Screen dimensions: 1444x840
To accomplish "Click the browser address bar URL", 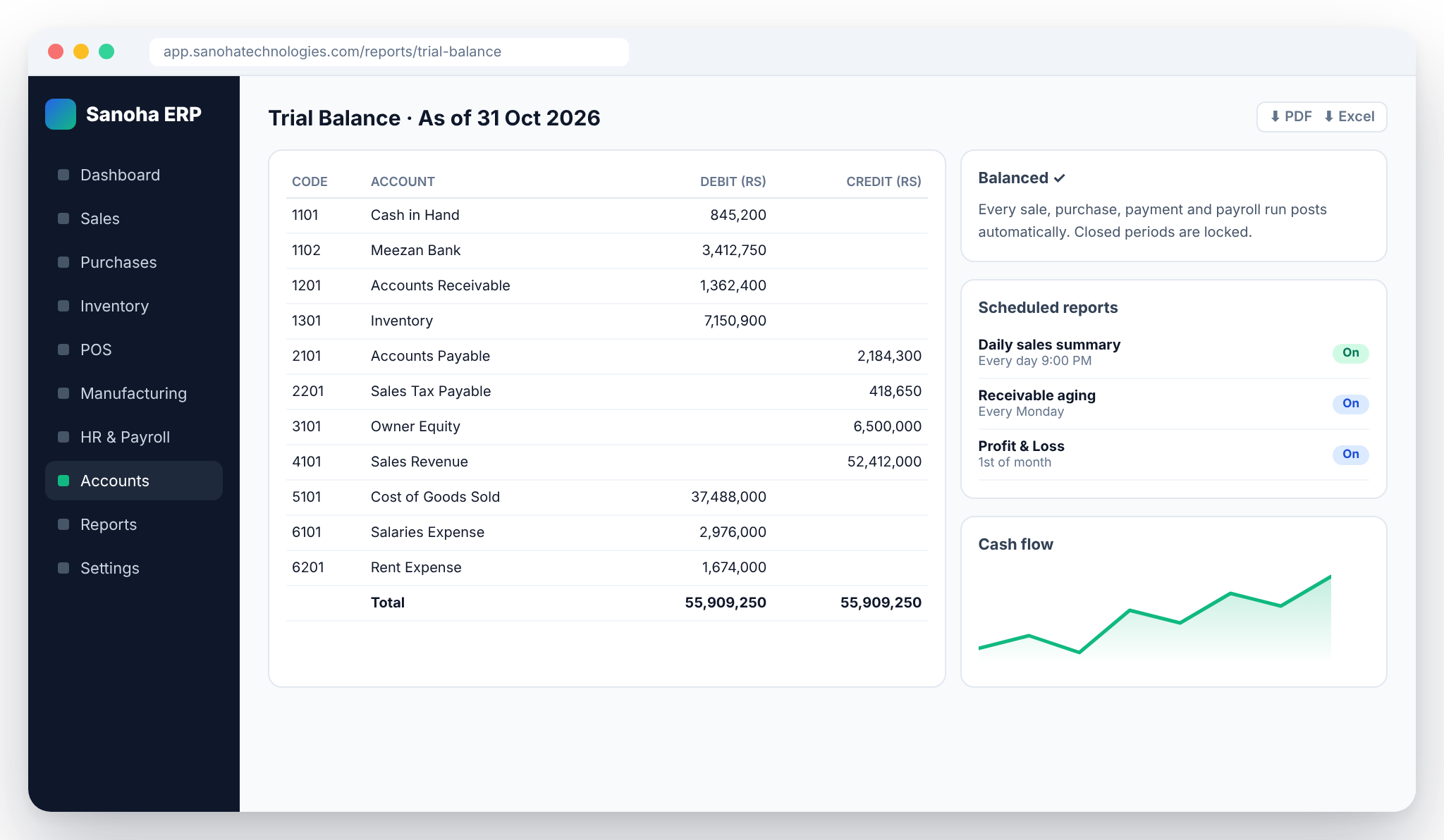I will pos(388,52).
